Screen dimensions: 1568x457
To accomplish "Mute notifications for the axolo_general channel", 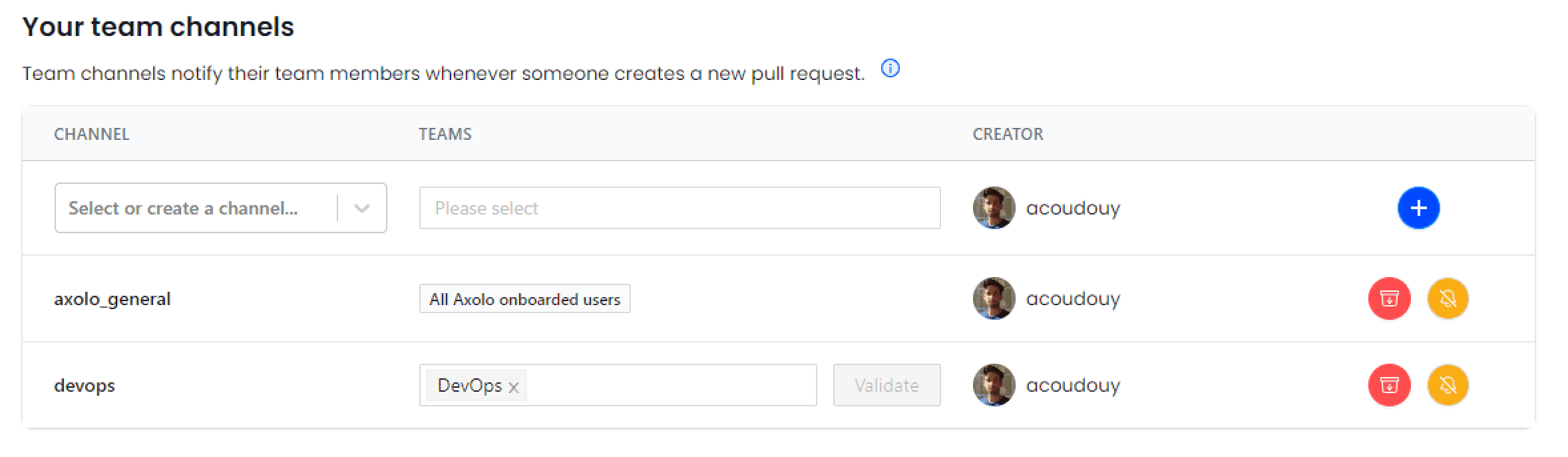I will [1448, 298].
